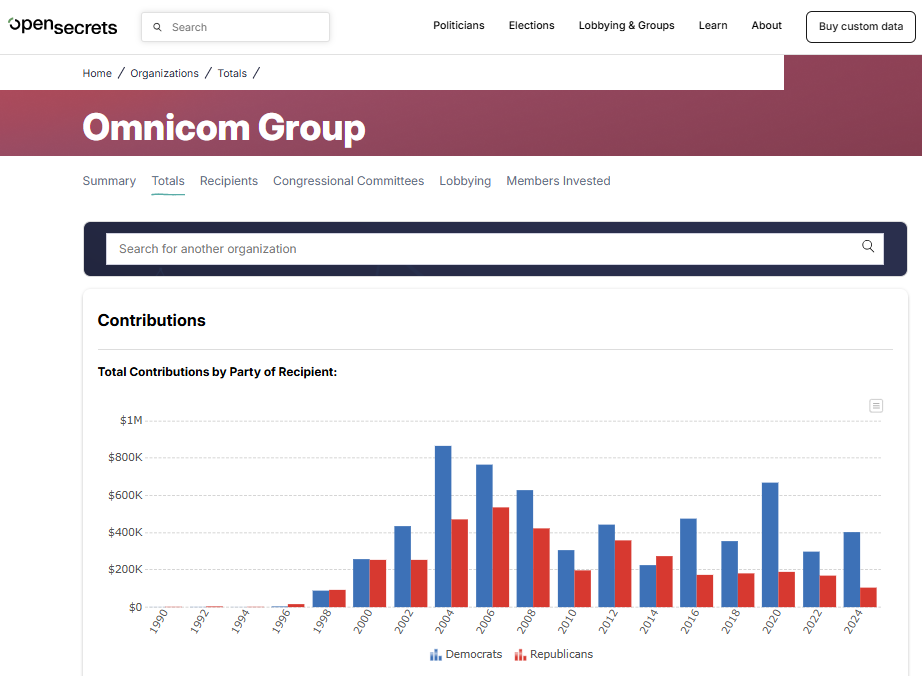Click the organization search magnifier icon
The image size is (922, 676).
868,247
